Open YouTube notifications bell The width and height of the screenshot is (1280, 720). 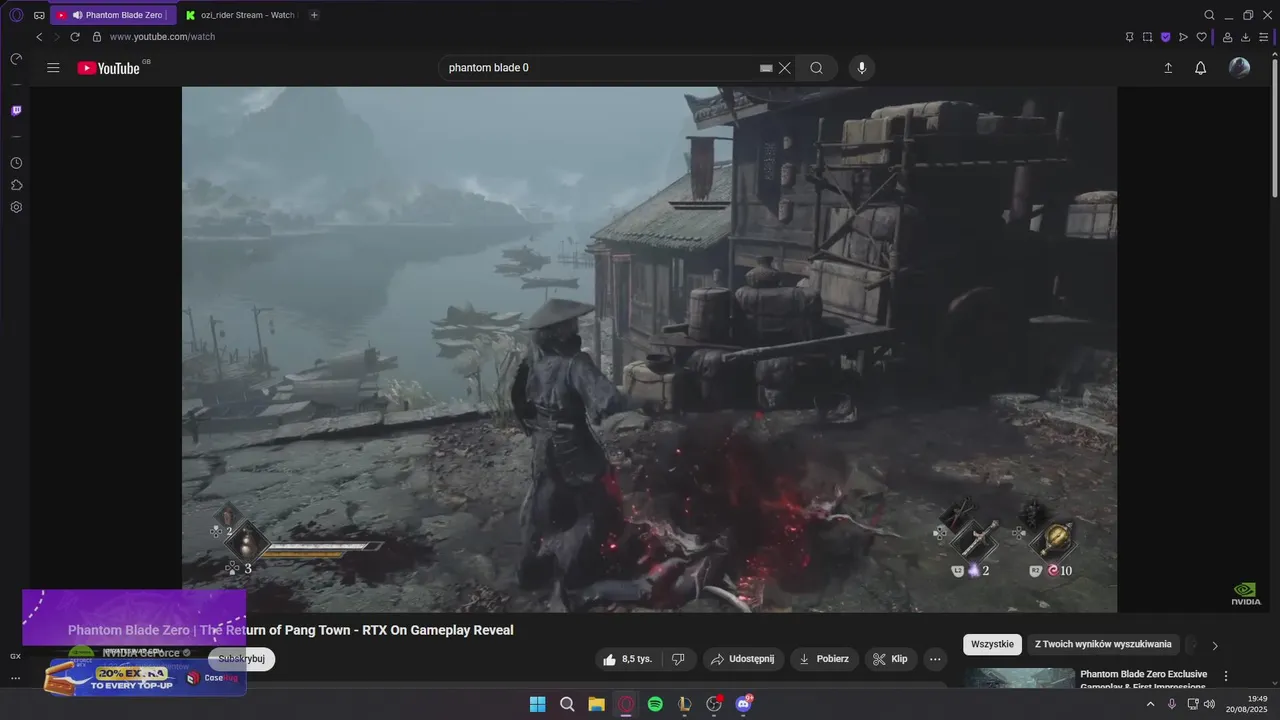coord(1201,68)
